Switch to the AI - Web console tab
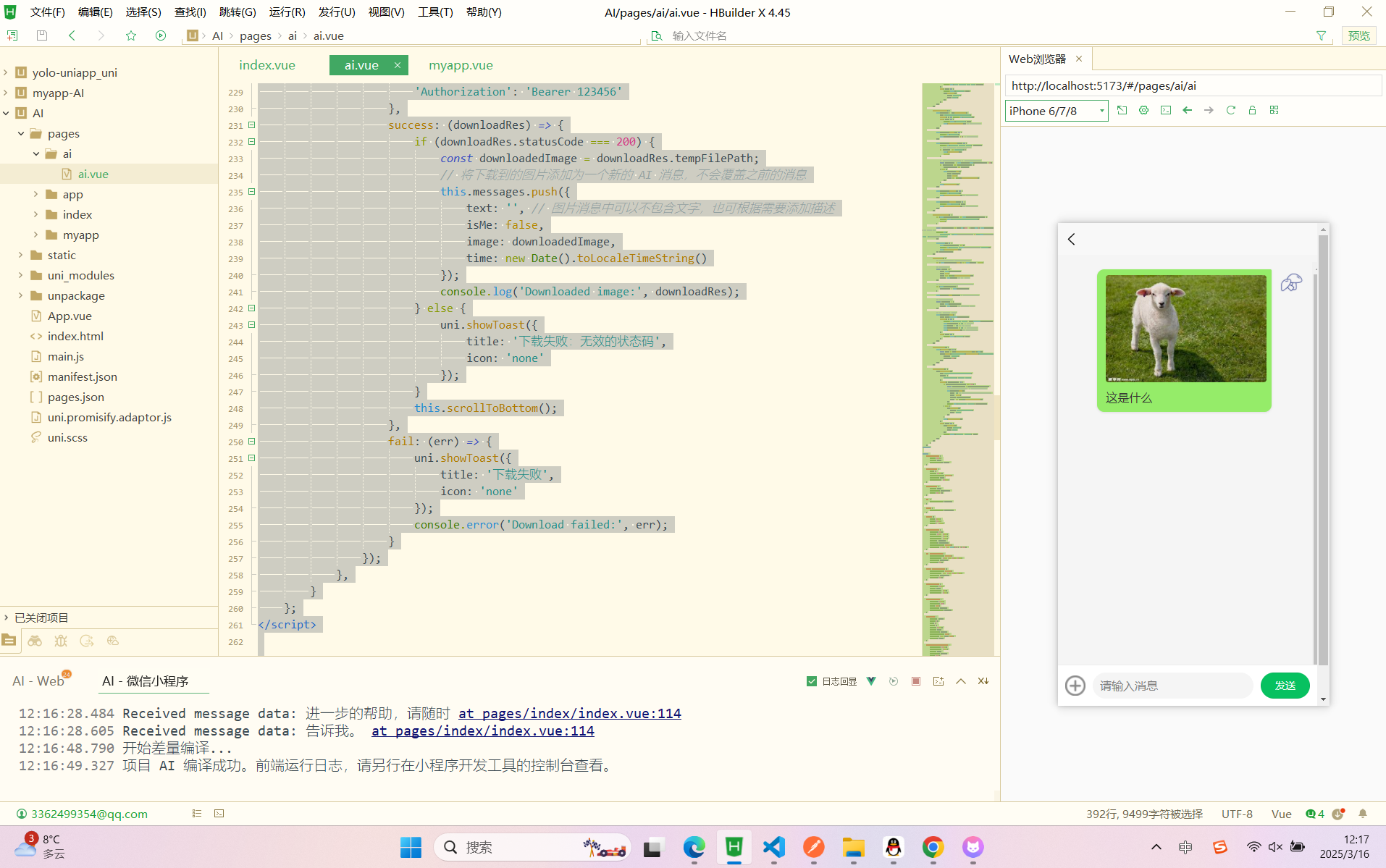This screenshot has height=868, width=1386. click(x=38, y=681)
